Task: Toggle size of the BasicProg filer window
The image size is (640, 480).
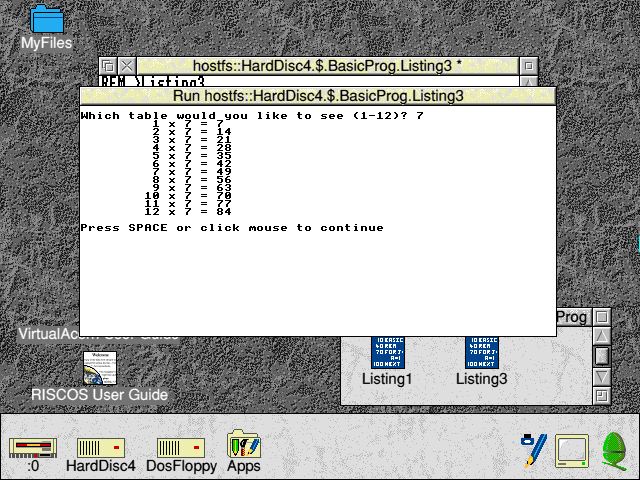Action: coord(601,317)
